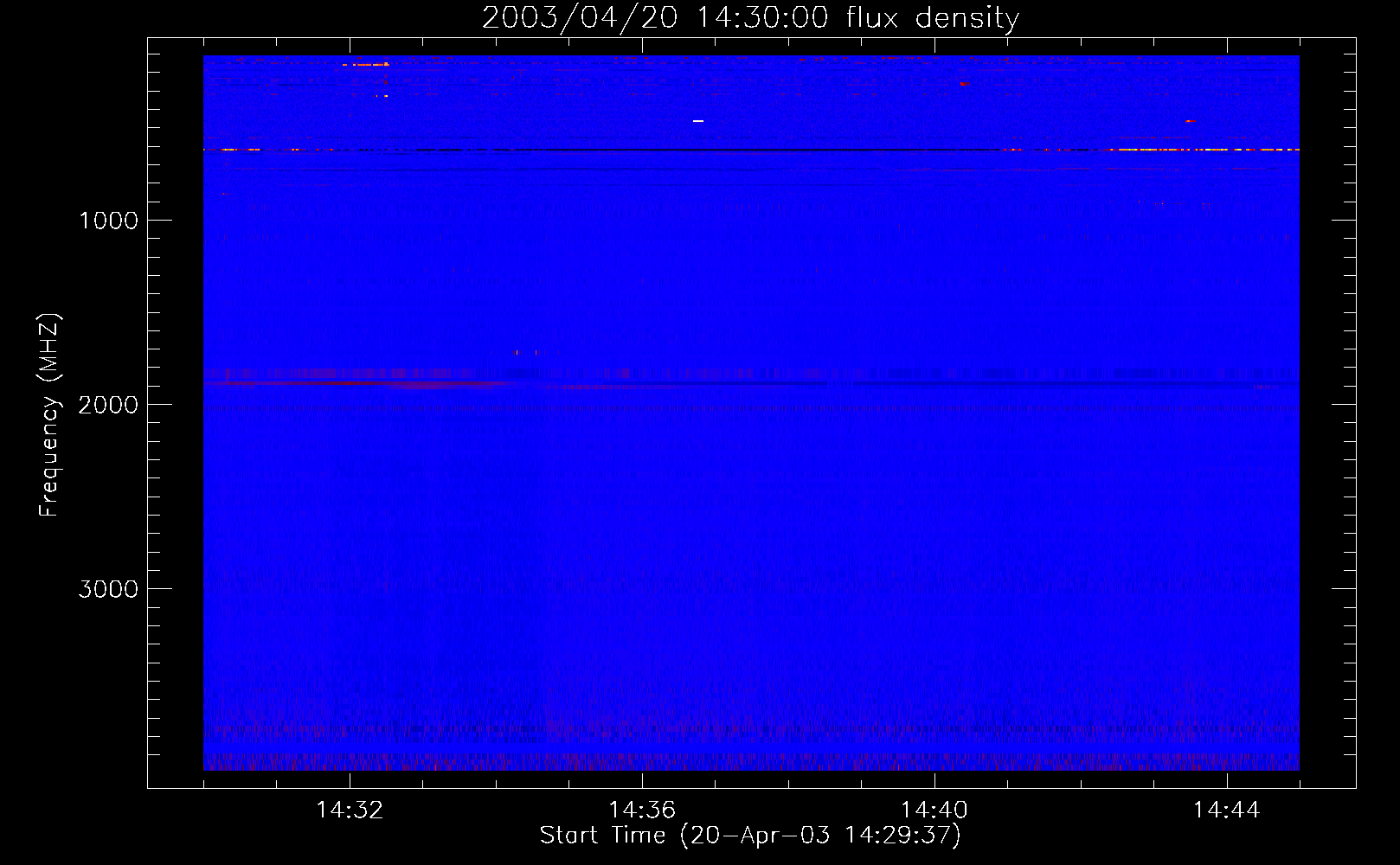
Task: Click the short white burst mark near 14:37
Action: point(698,121)
